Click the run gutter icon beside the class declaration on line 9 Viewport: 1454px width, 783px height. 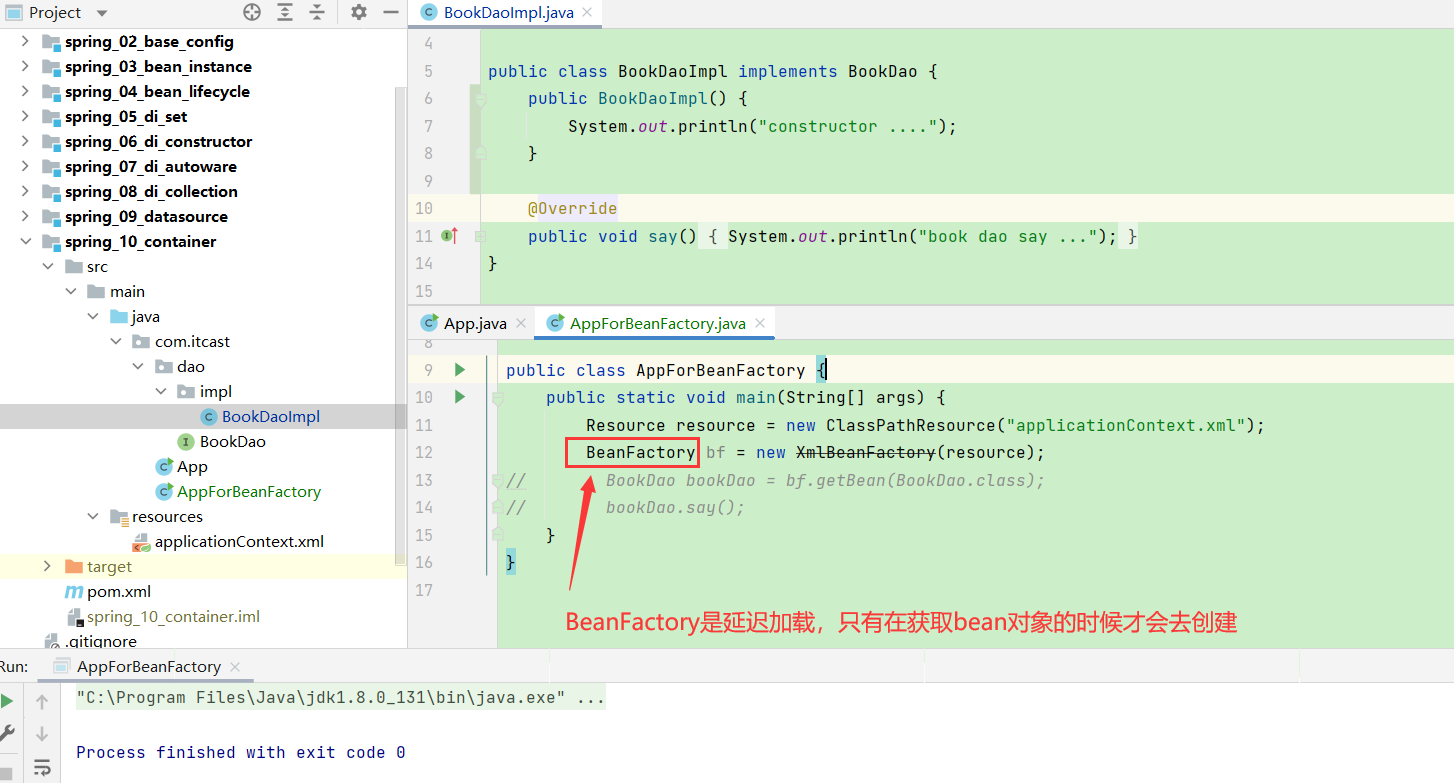[459, 370]
